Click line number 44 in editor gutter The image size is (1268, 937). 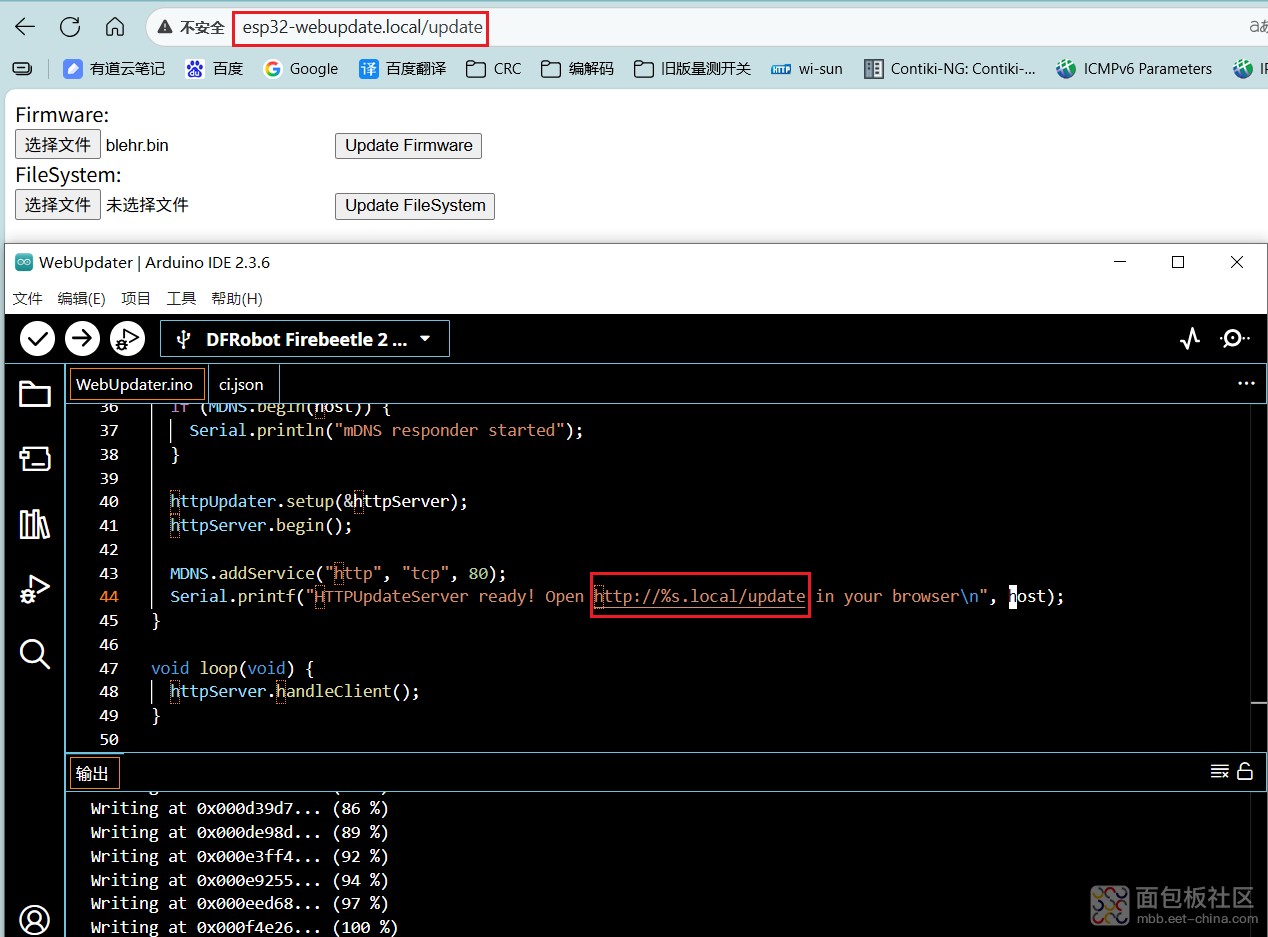coord(108,597)
